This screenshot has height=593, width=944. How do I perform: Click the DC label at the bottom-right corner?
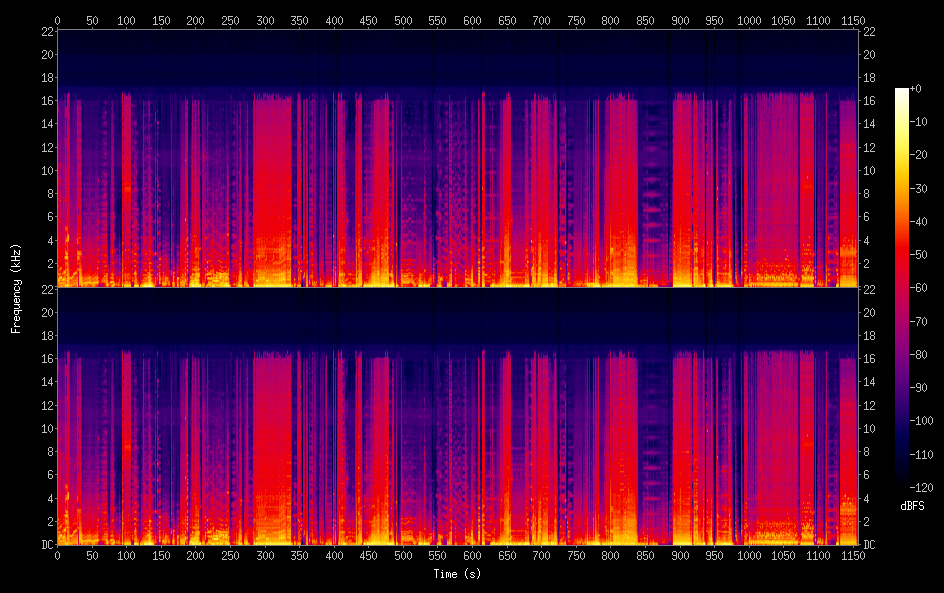coord(869,545)
